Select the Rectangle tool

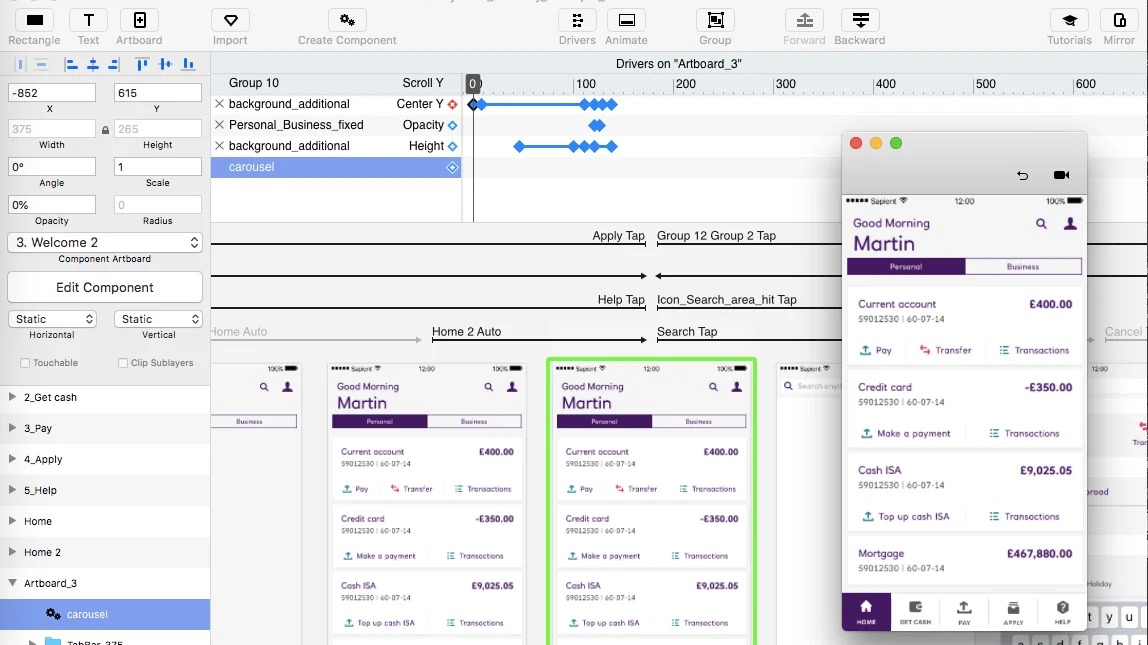tap(34, 20)
